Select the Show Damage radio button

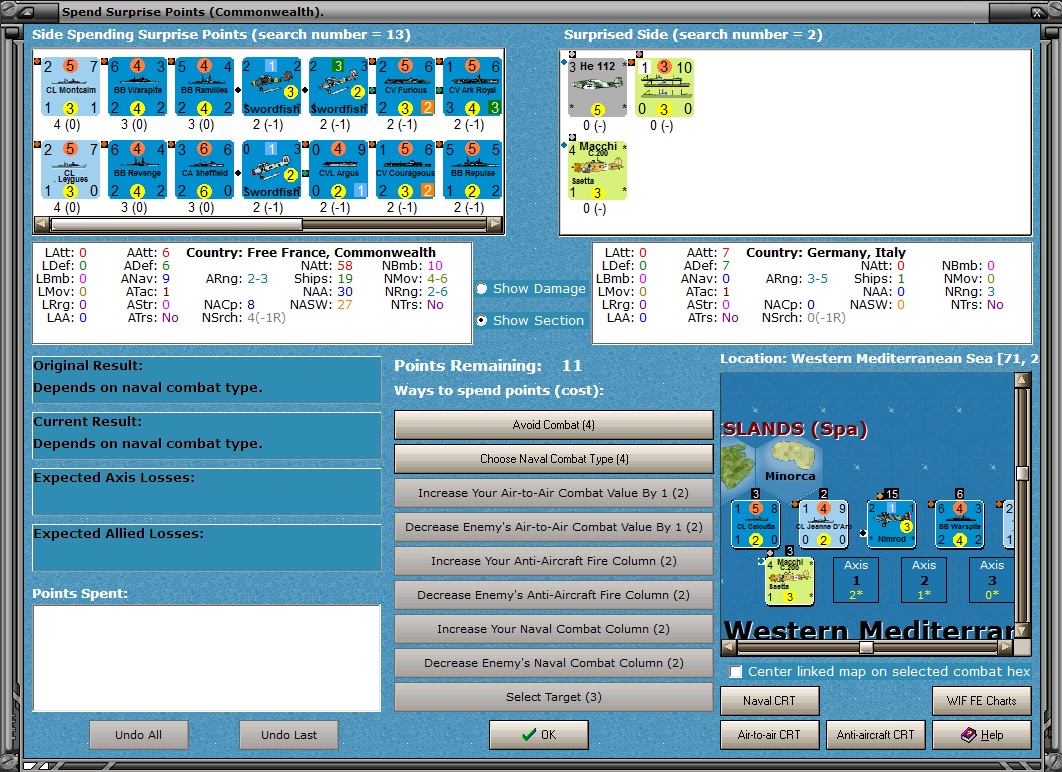[482, 288]
